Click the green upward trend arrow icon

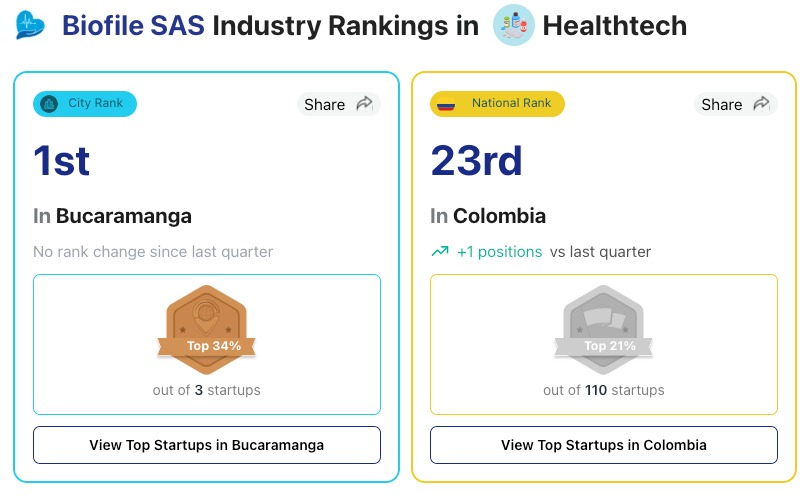click(440, 252)
